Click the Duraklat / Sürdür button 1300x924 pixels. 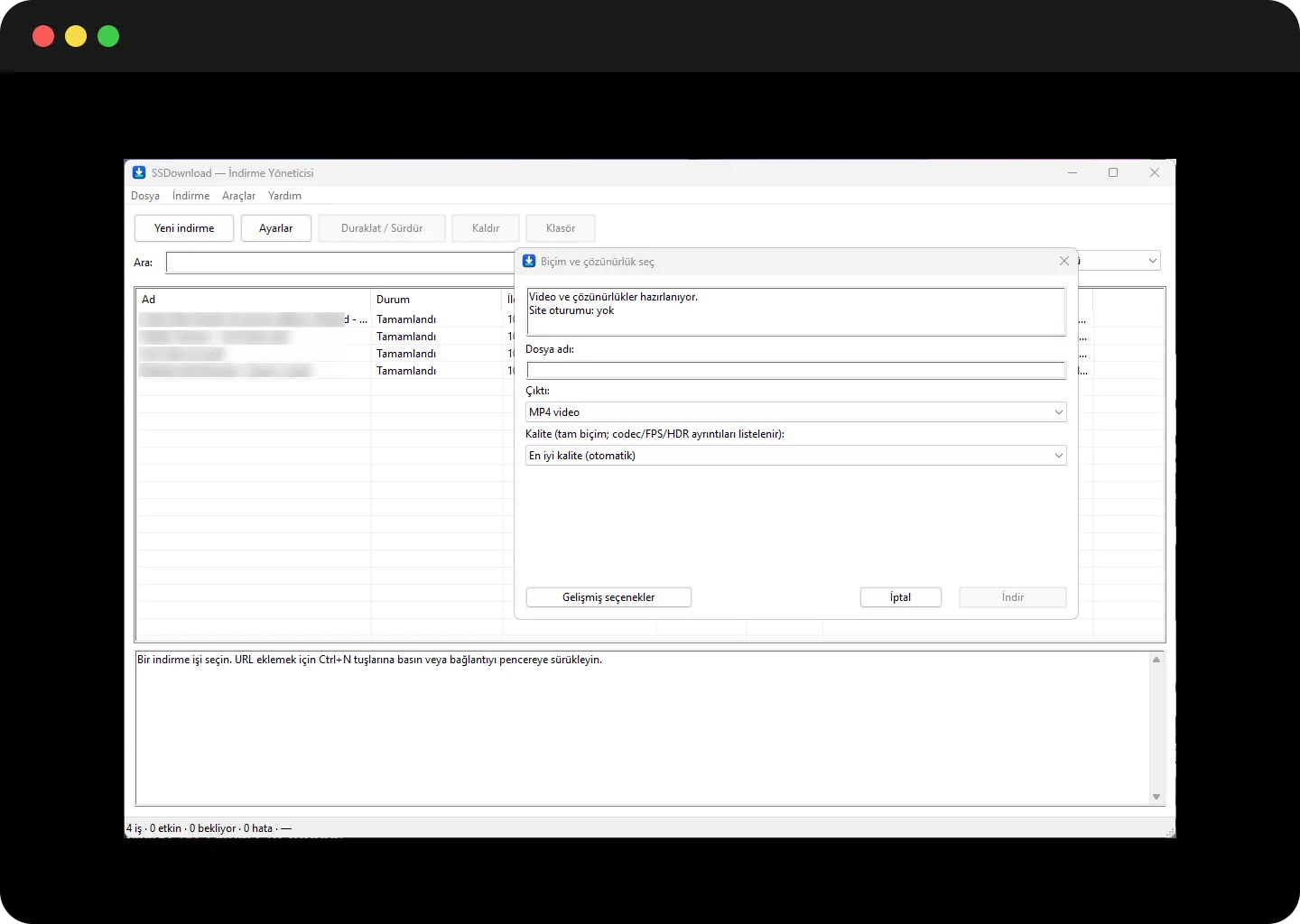382,228
